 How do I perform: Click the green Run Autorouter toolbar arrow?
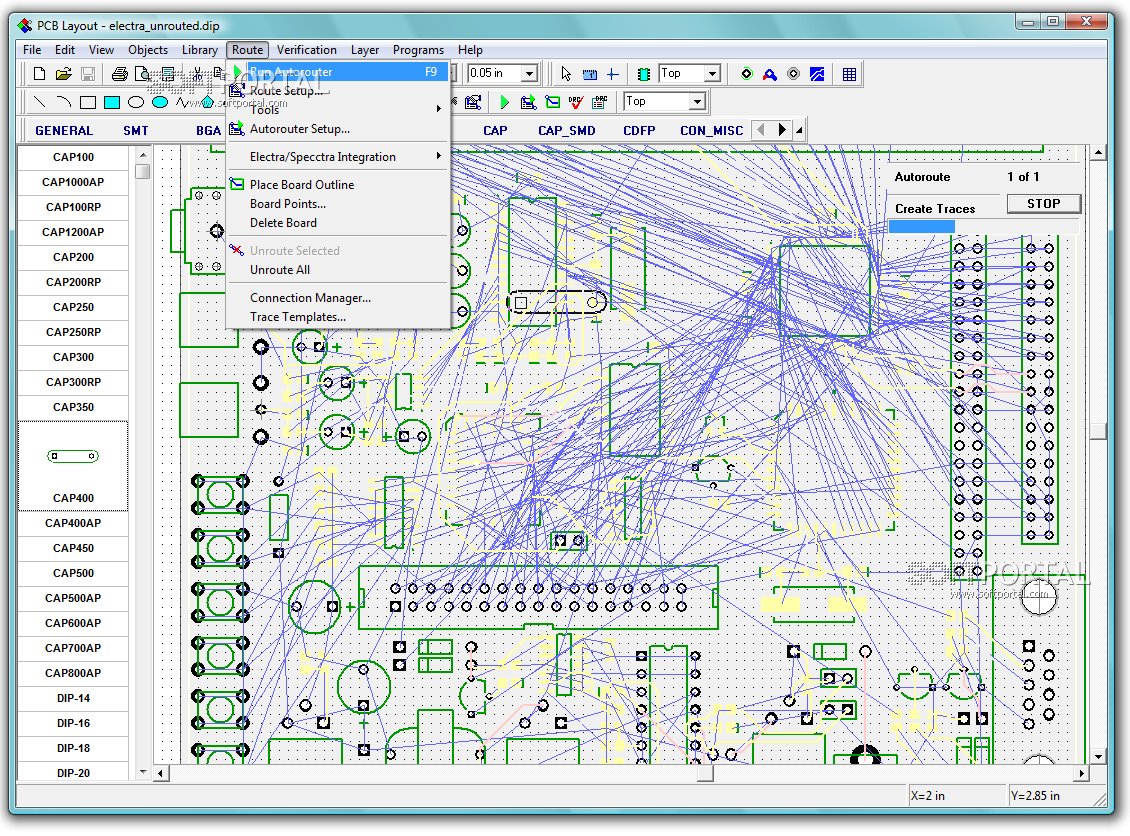pos(505,102)
